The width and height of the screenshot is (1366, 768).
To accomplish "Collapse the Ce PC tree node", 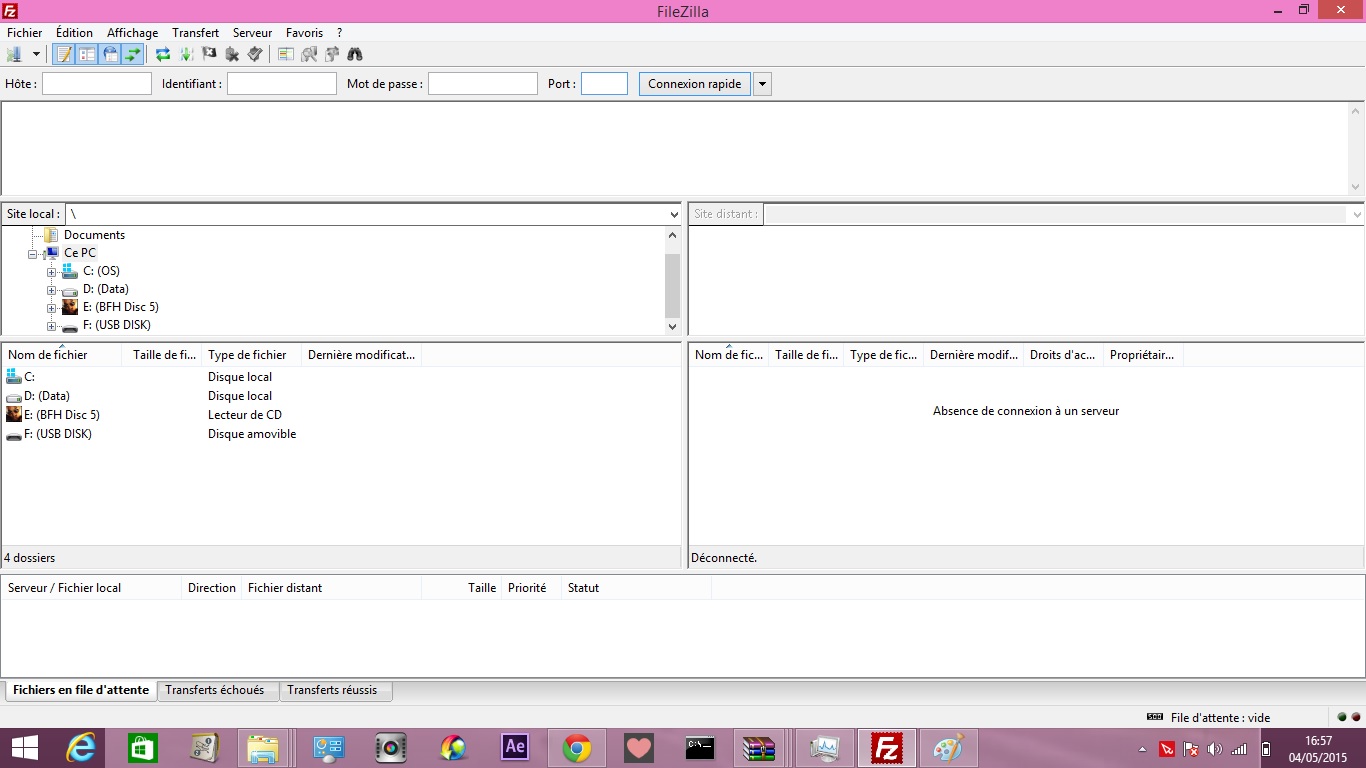I will coord(33,254).
